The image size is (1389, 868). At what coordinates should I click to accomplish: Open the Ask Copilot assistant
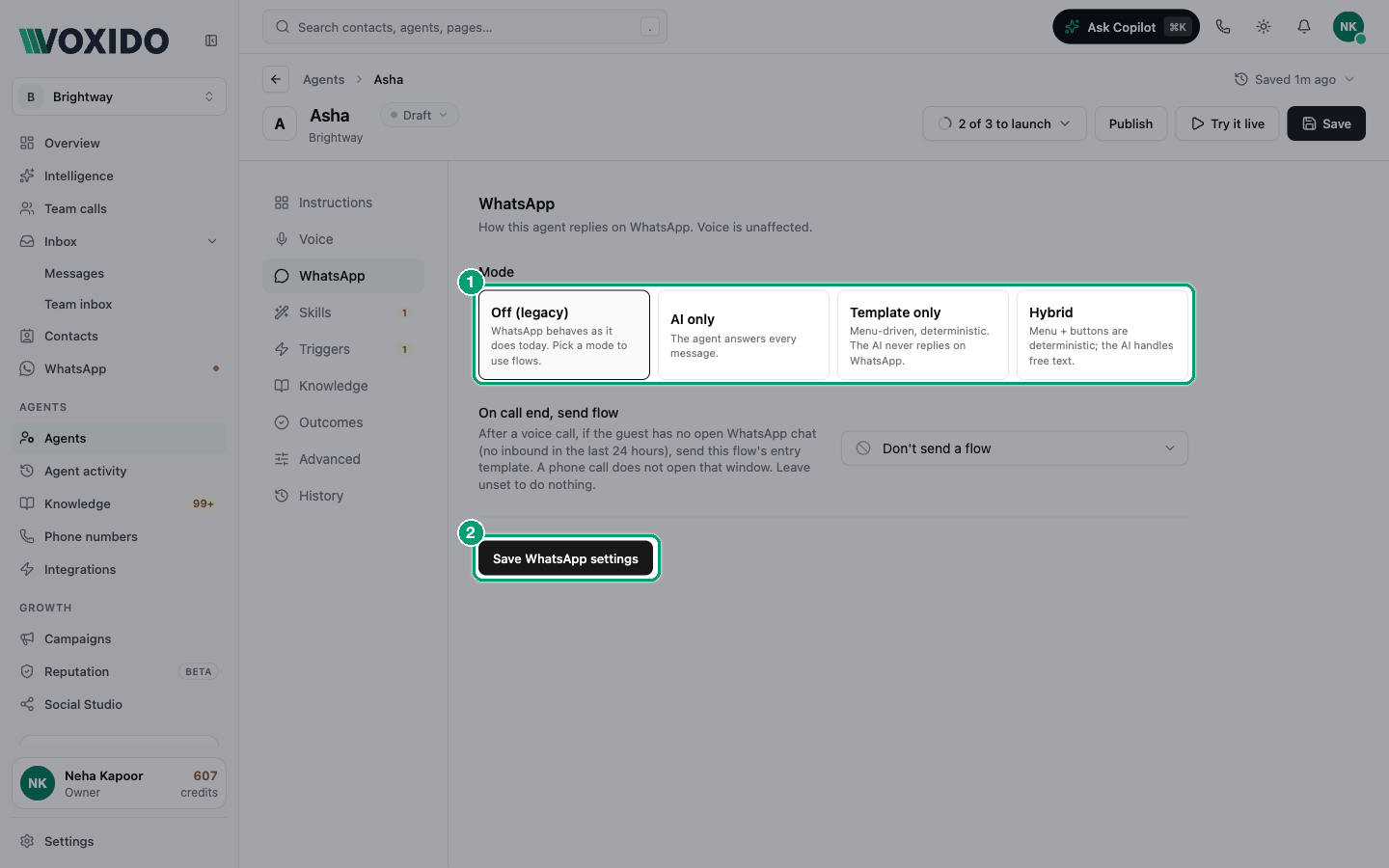pyautogui.click(x=1126, y=27)
